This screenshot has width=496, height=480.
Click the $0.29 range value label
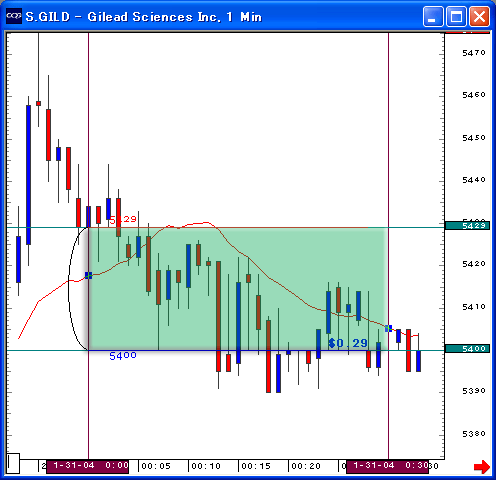(348, 343)
